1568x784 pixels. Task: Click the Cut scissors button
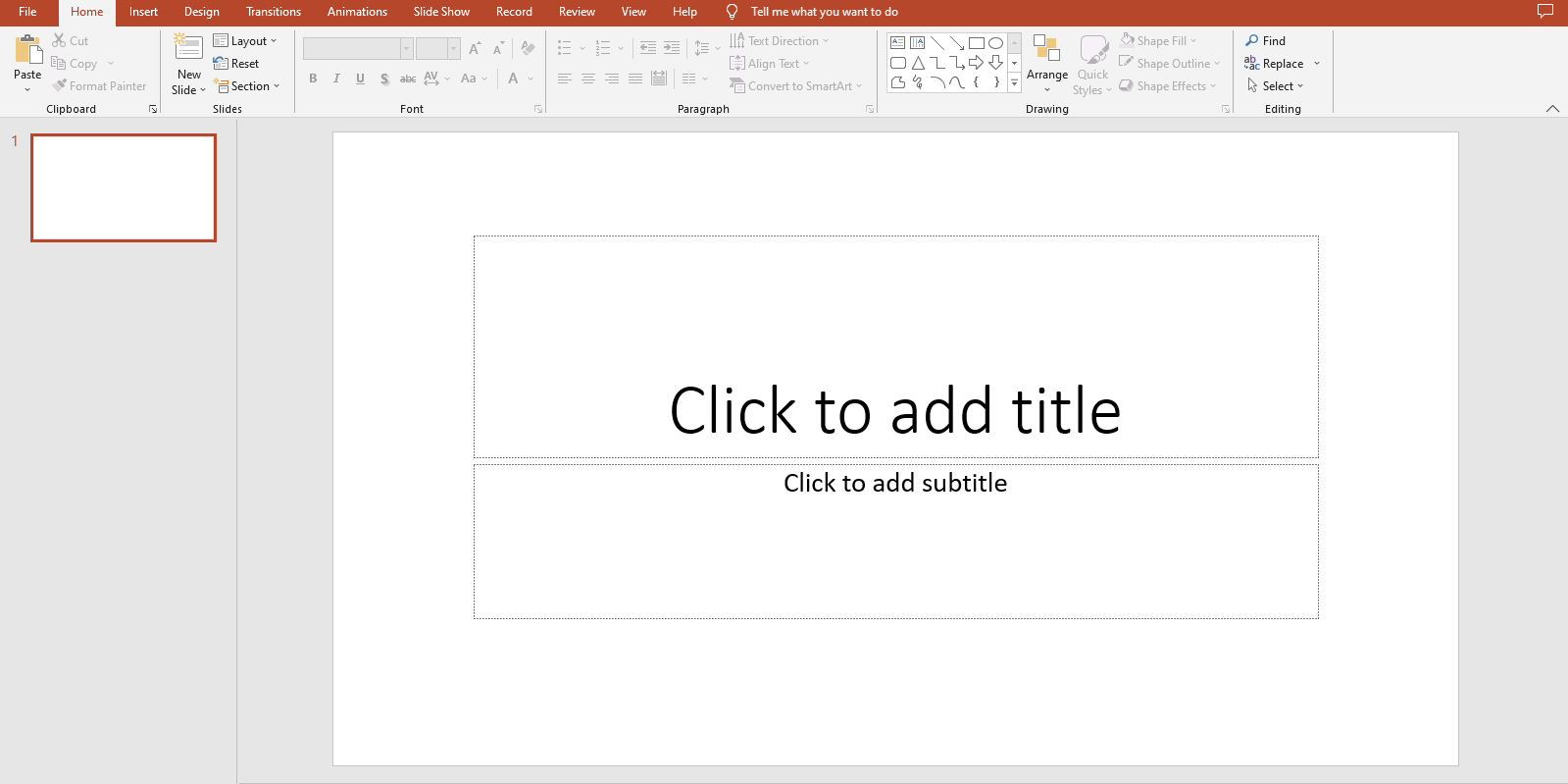point(71,41)
